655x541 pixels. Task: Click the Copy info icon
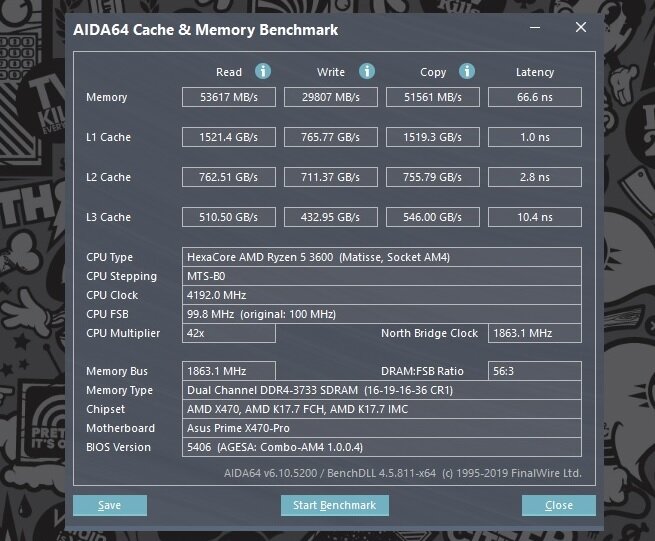(x=468, y=72)
